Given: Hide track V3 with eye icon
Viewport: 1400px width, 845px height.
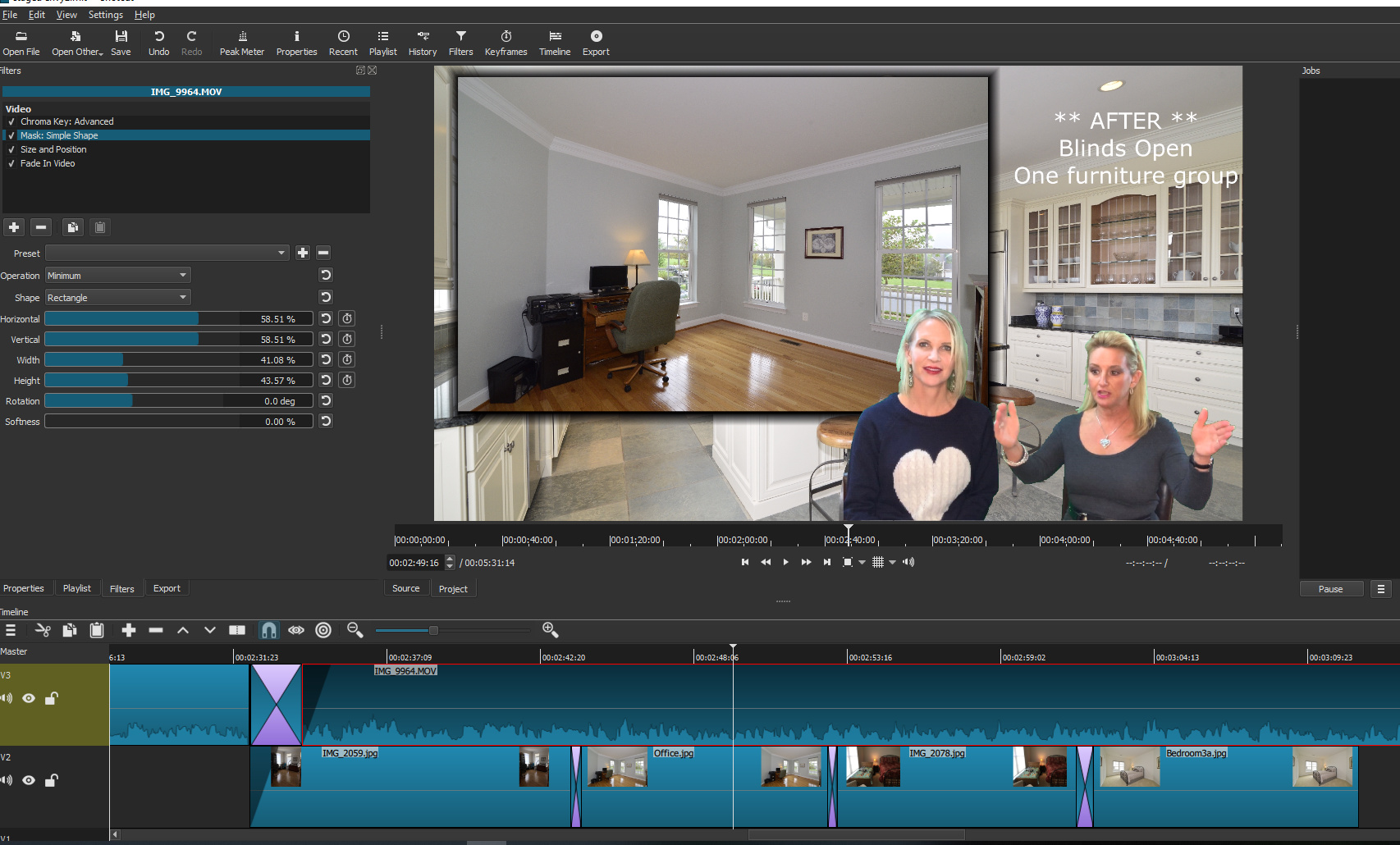Looking at the screenshot, I should (x=29, y=698).
